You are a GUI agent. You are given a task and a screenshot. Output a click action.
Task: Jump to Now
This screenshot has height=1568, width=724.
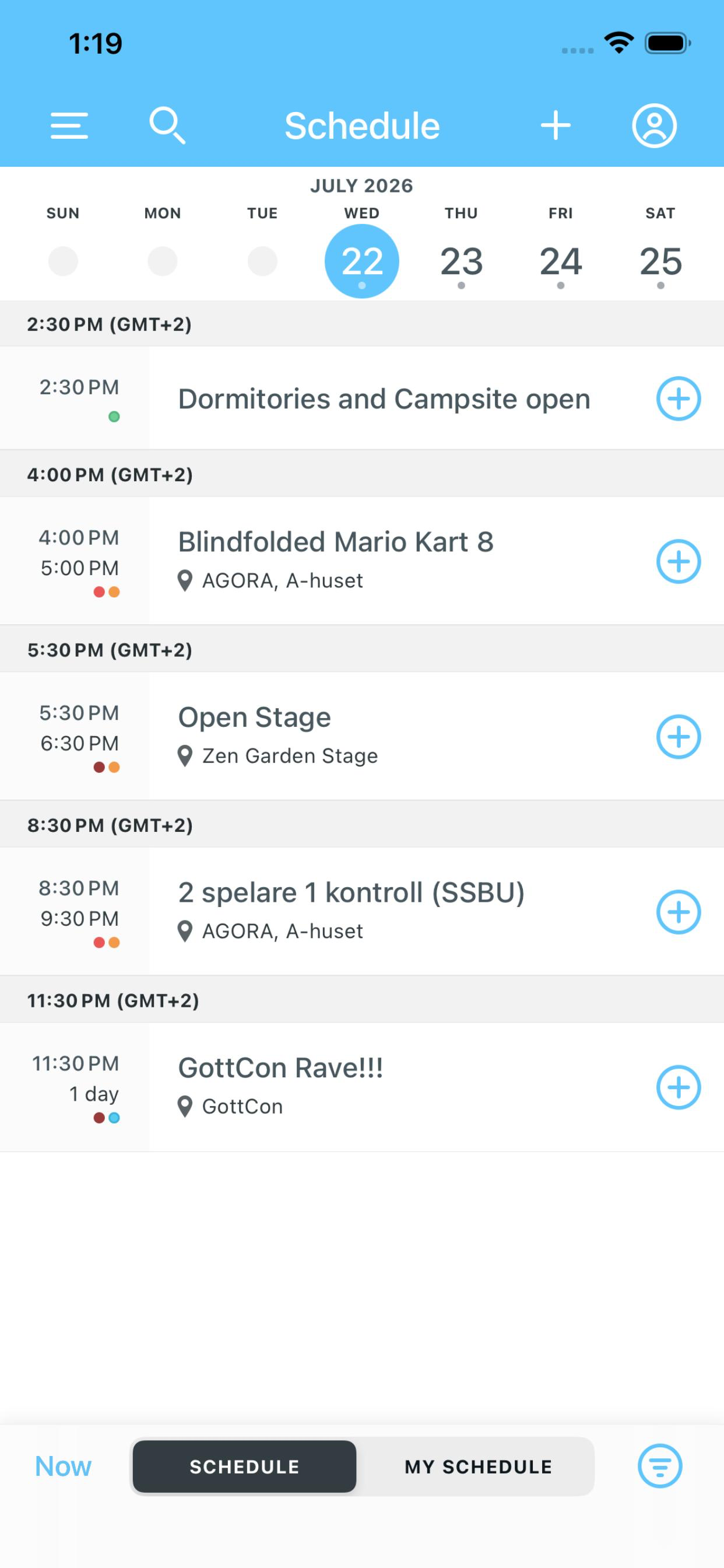coord(64,1466)
